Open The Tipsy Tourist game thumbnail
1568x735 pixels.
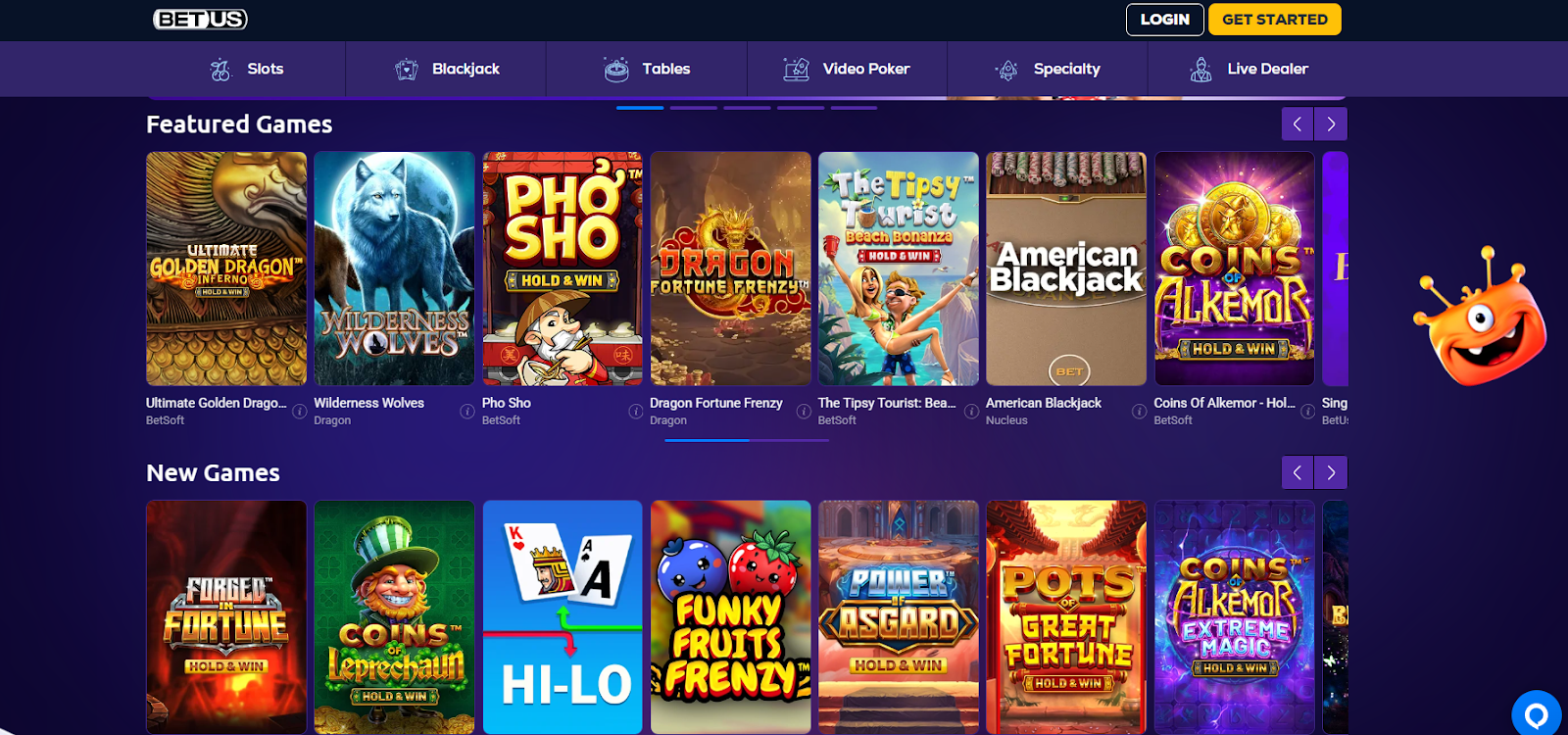pos(899,269)
